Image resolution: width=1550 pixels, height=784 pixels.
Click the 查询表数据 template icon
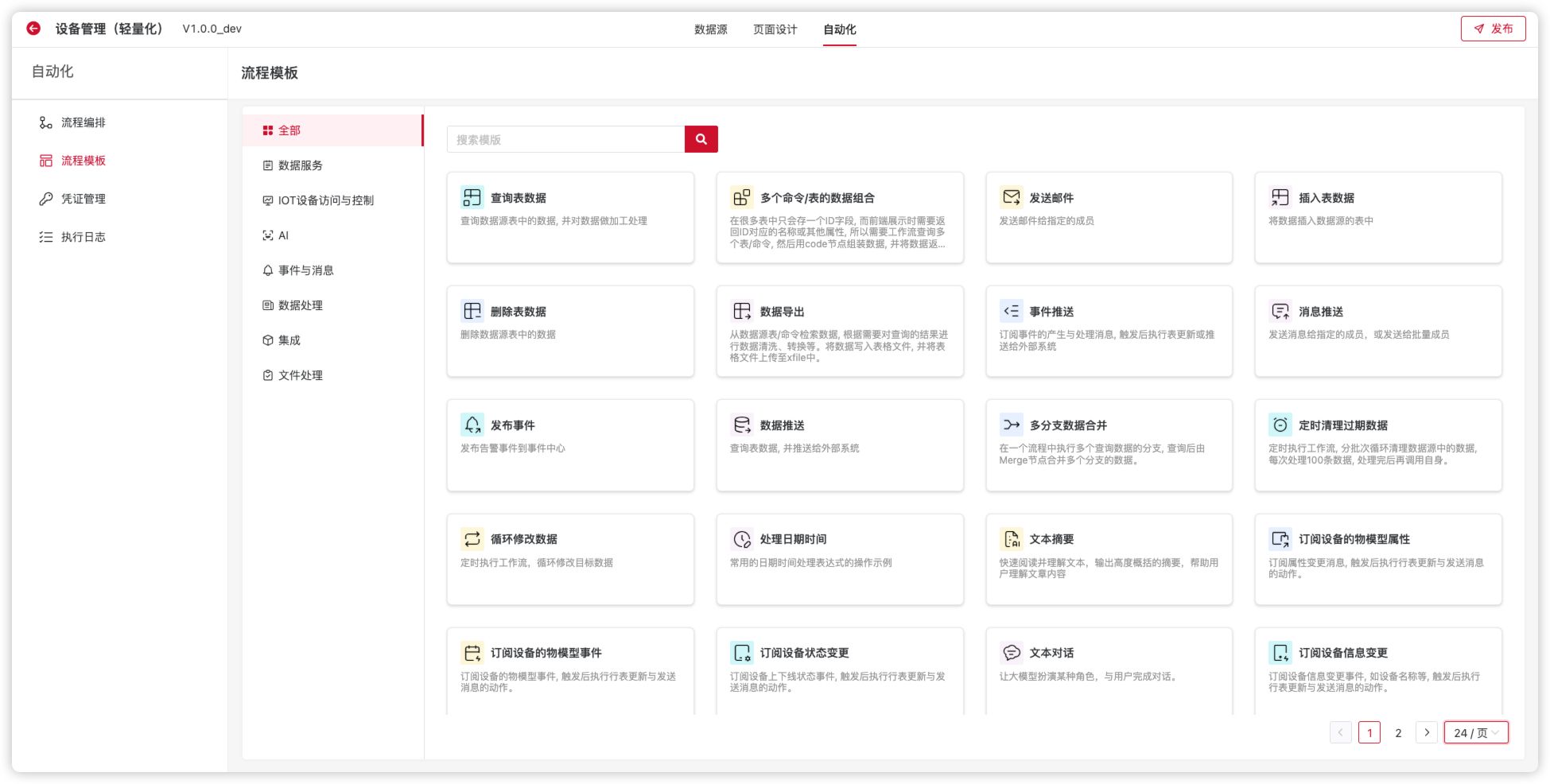tap(472, 197)
